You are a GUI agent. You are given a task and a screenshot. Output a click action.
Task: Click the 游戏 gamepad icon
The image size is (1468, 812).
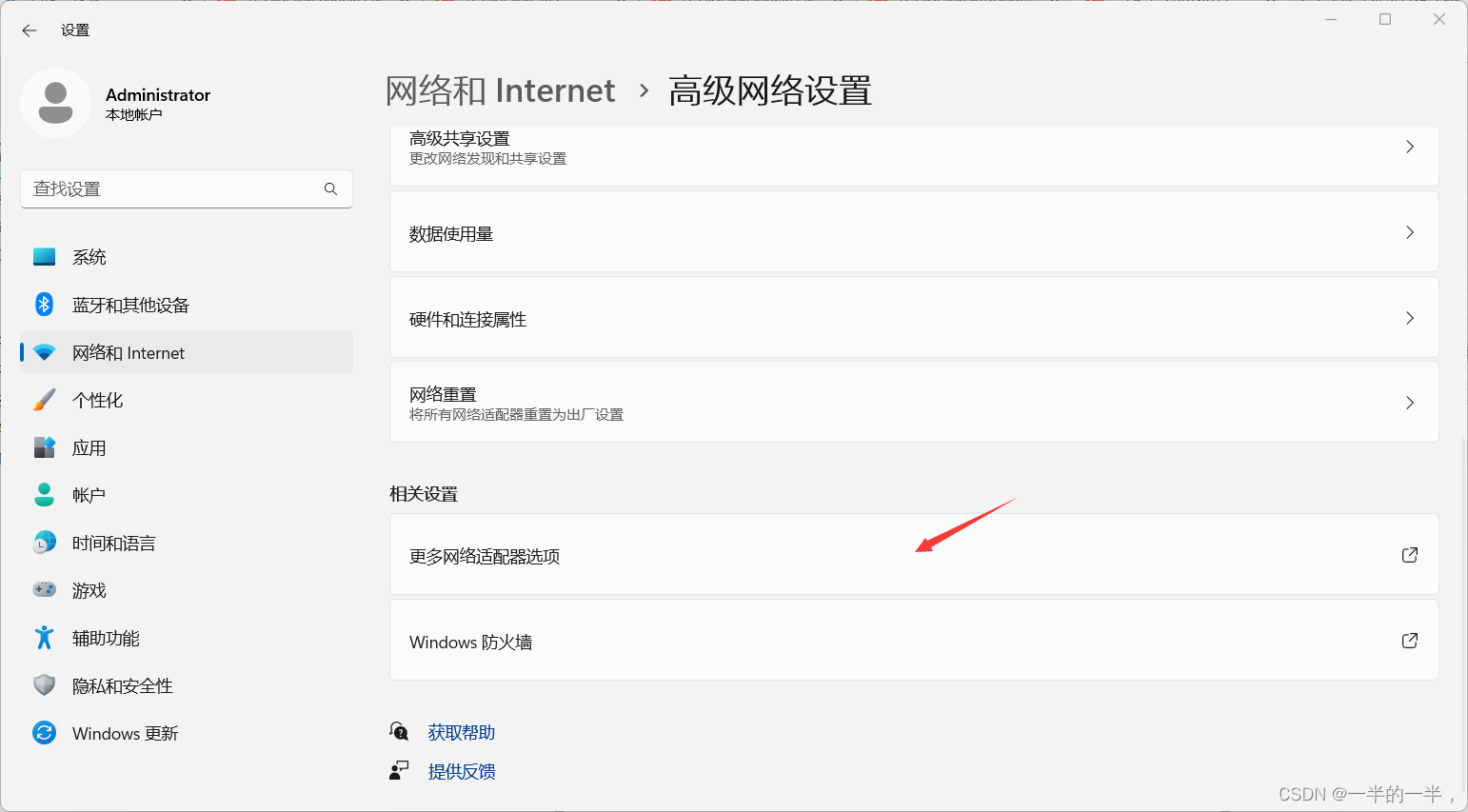[x=44, y=590]
